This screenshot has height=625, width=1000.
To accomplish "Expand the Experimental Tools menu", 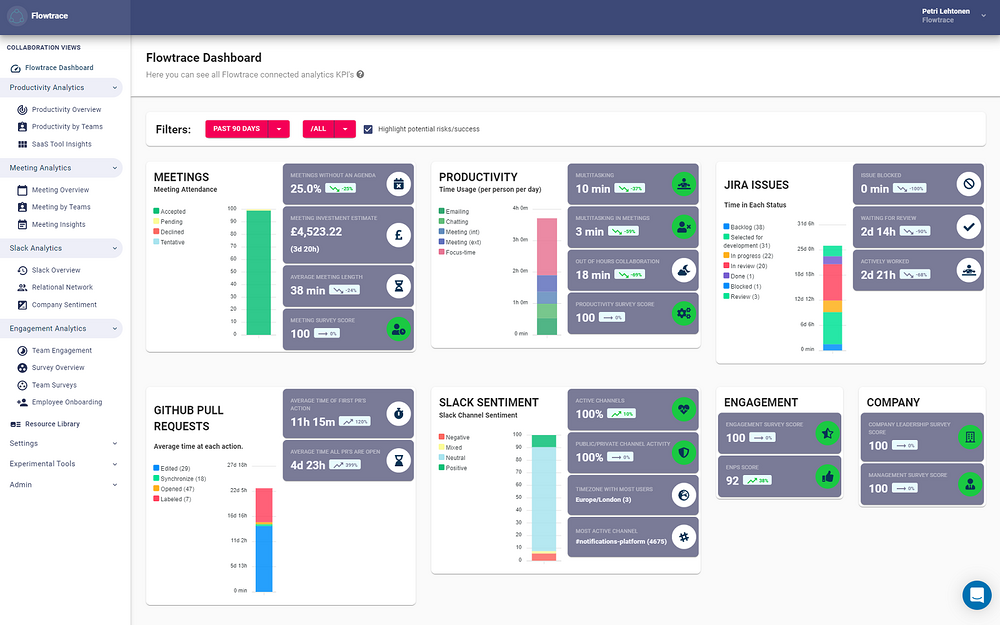I will click(61, 464).
